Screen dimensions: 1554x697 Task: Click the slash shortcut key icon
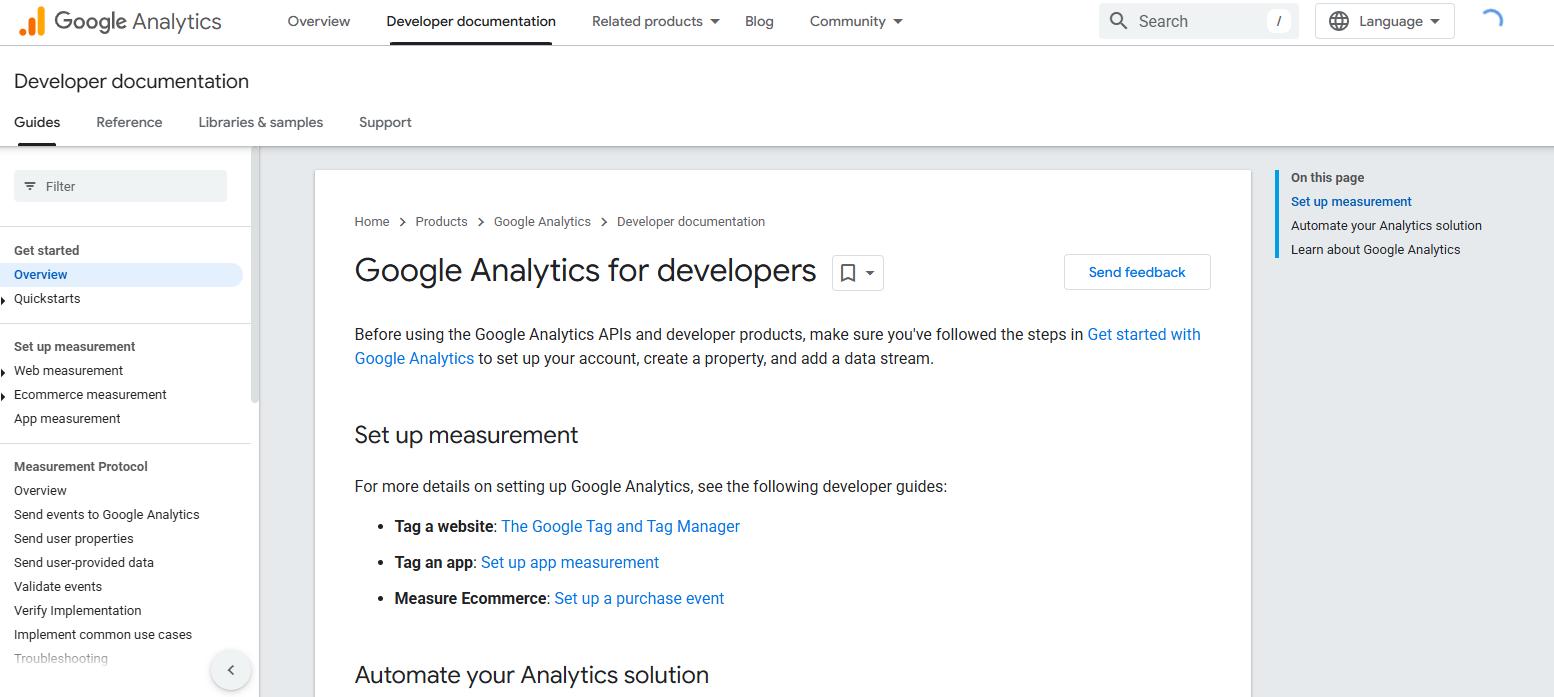1278,21
